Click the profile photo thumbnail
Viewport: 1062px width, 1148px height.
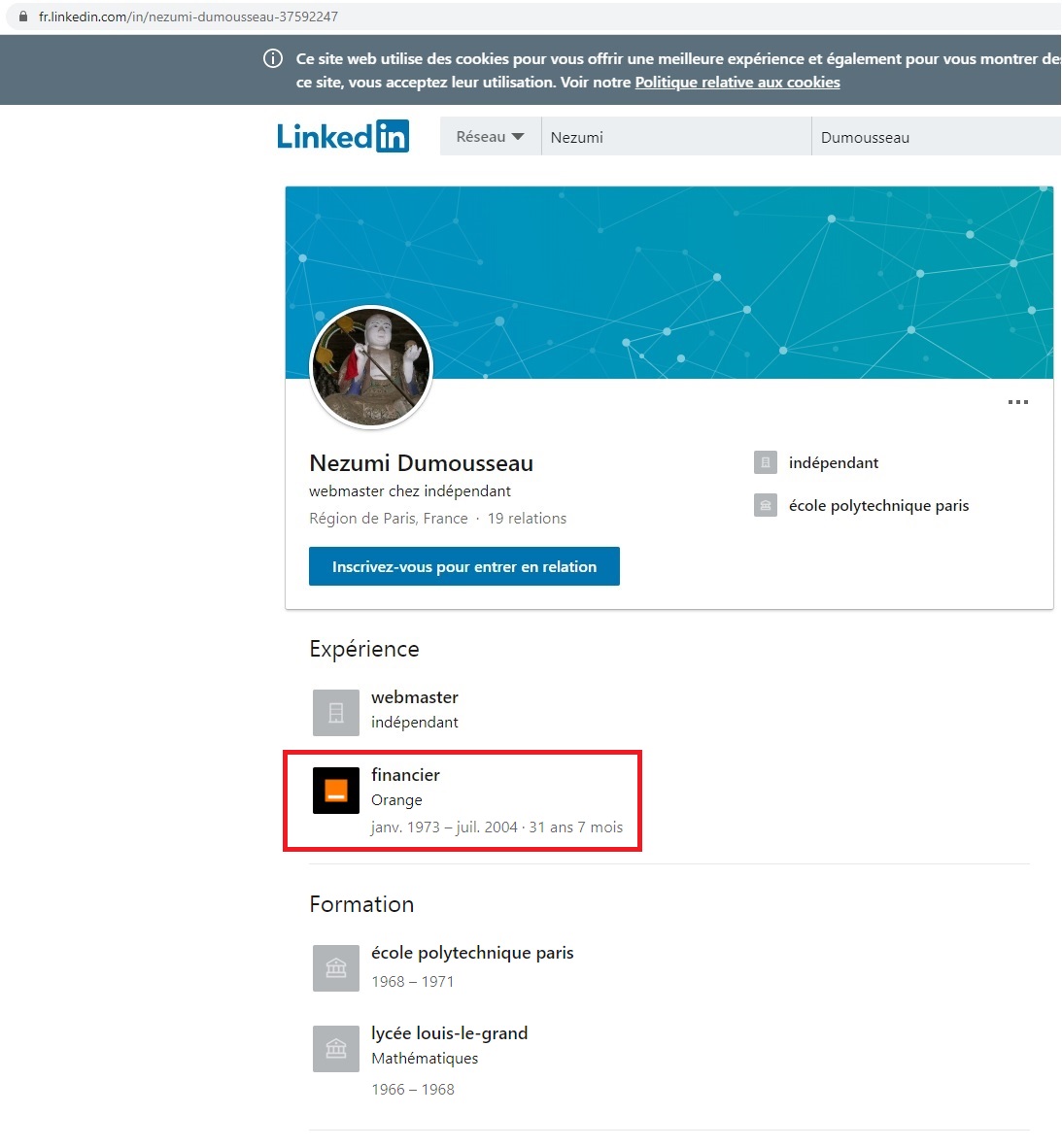[x=371, y=367]
